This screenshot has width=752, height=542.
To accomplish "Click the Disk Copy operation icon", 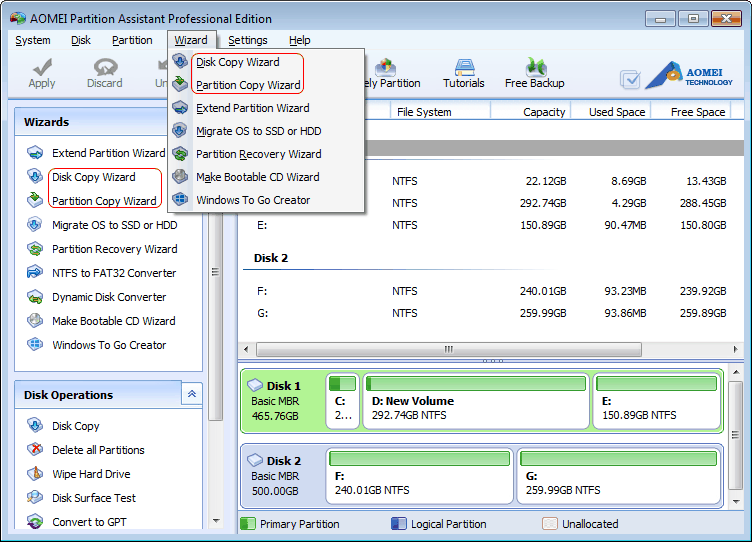I will [35, 425].
